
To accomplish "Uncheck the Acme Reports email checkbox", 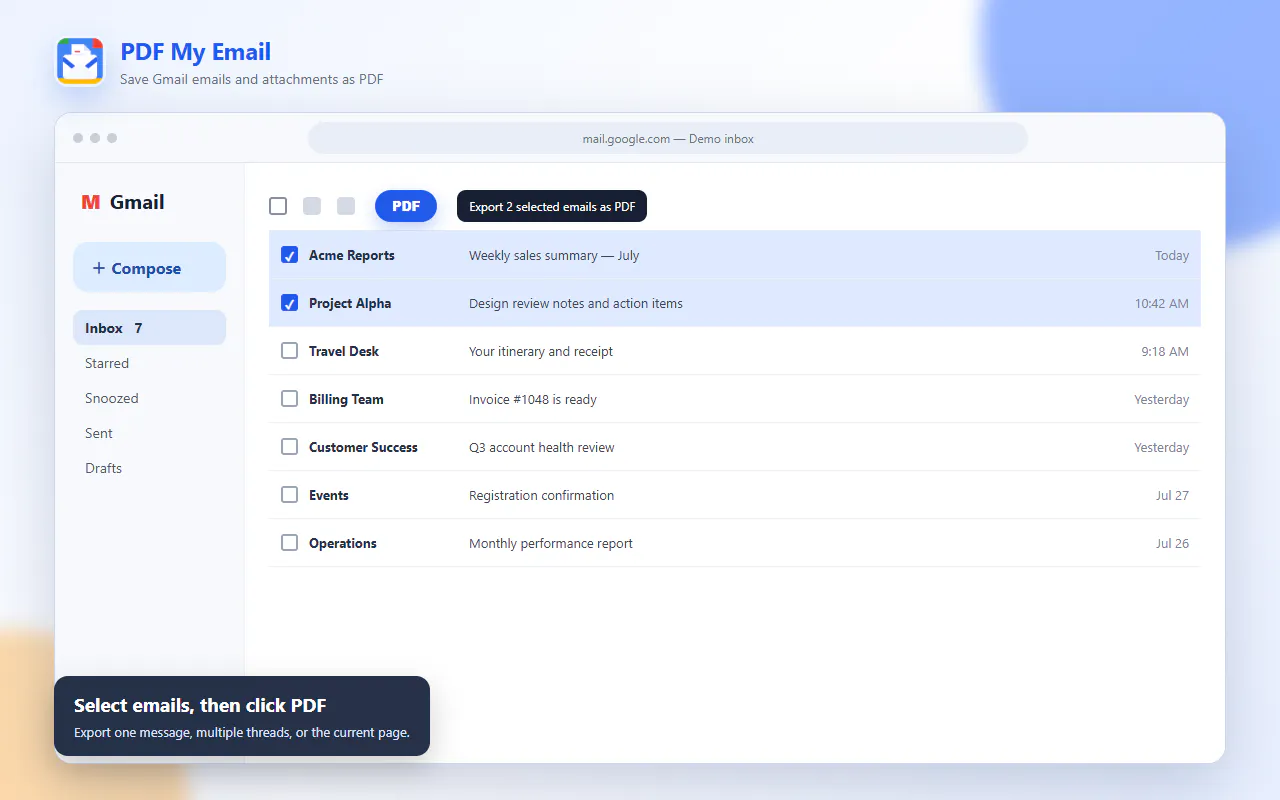I will pos(289,255).
